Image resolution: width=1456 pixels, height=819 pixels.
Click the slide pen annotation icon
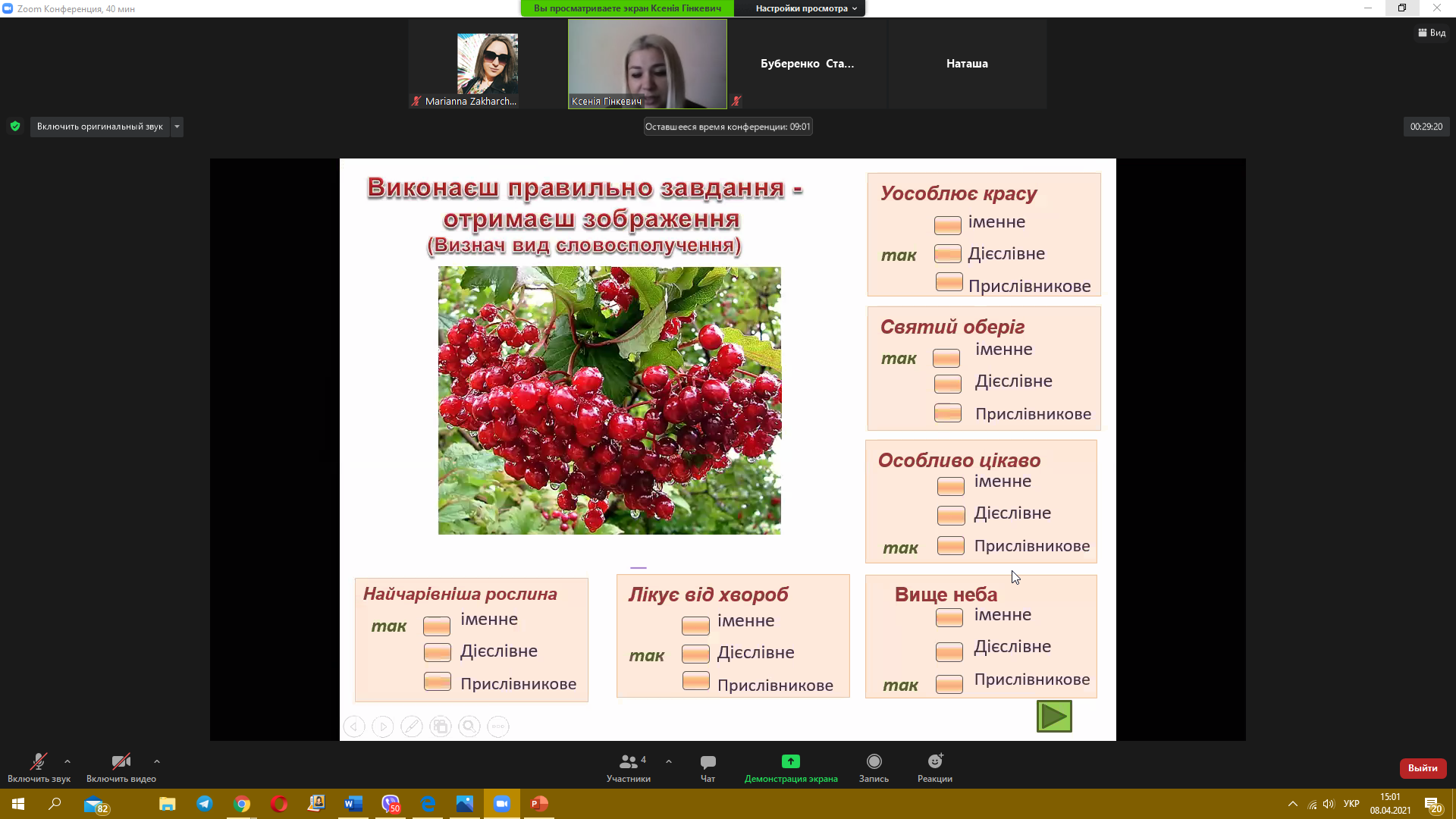click(x=411, y=726)
